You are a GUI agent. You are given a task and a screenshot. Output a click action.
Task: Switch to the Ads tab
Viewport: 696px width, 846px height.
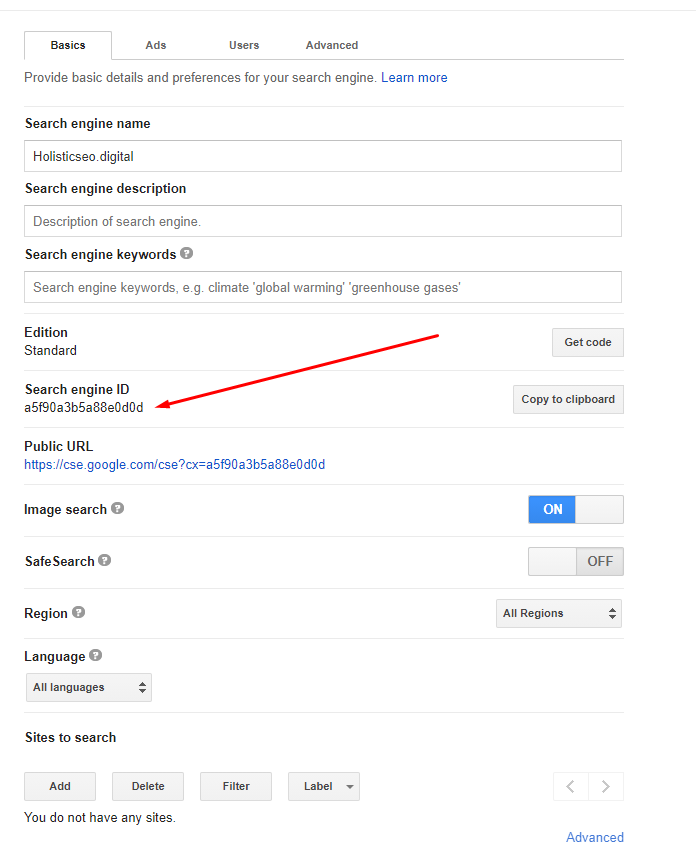156,45
